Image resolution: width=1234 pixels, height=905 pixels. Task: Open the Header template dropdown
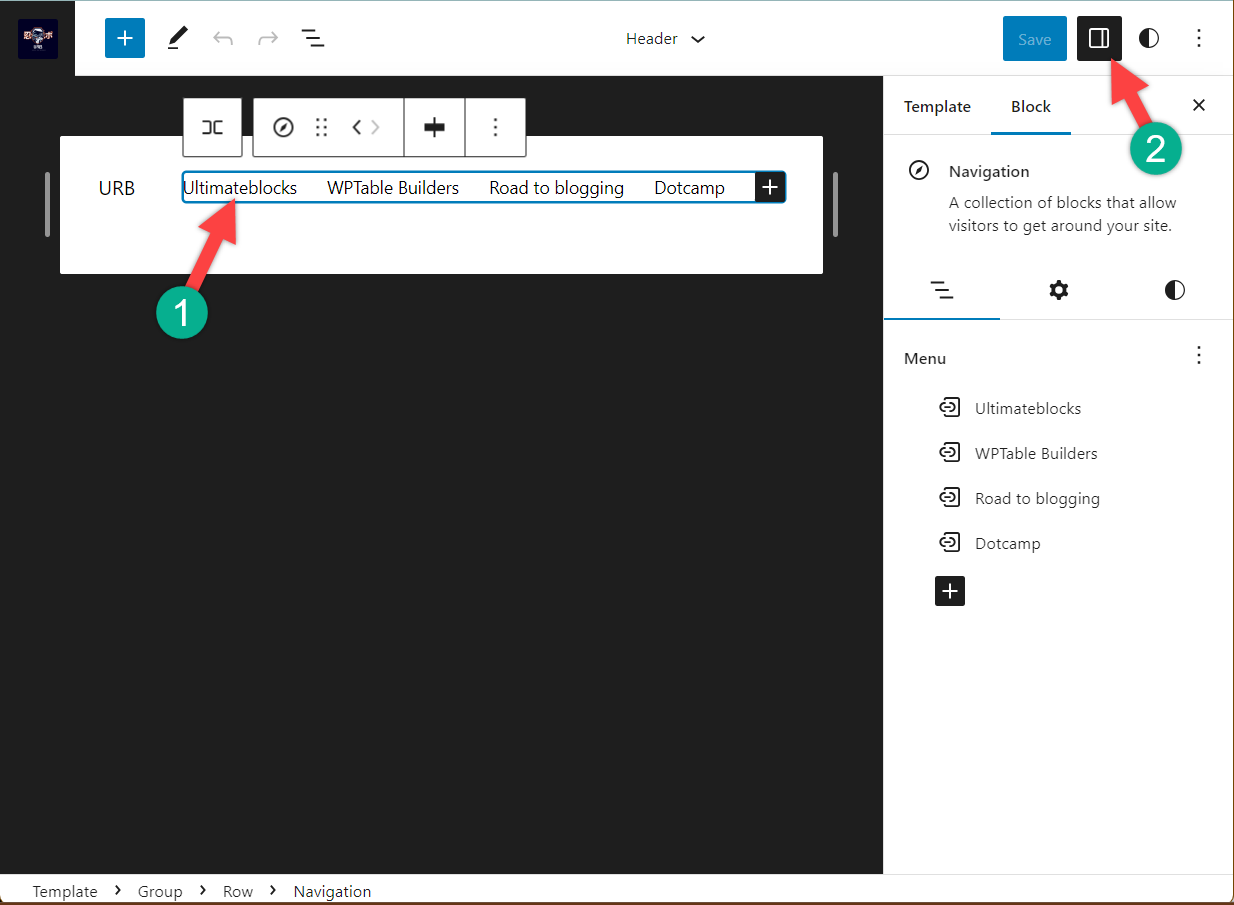coord(665,39)
